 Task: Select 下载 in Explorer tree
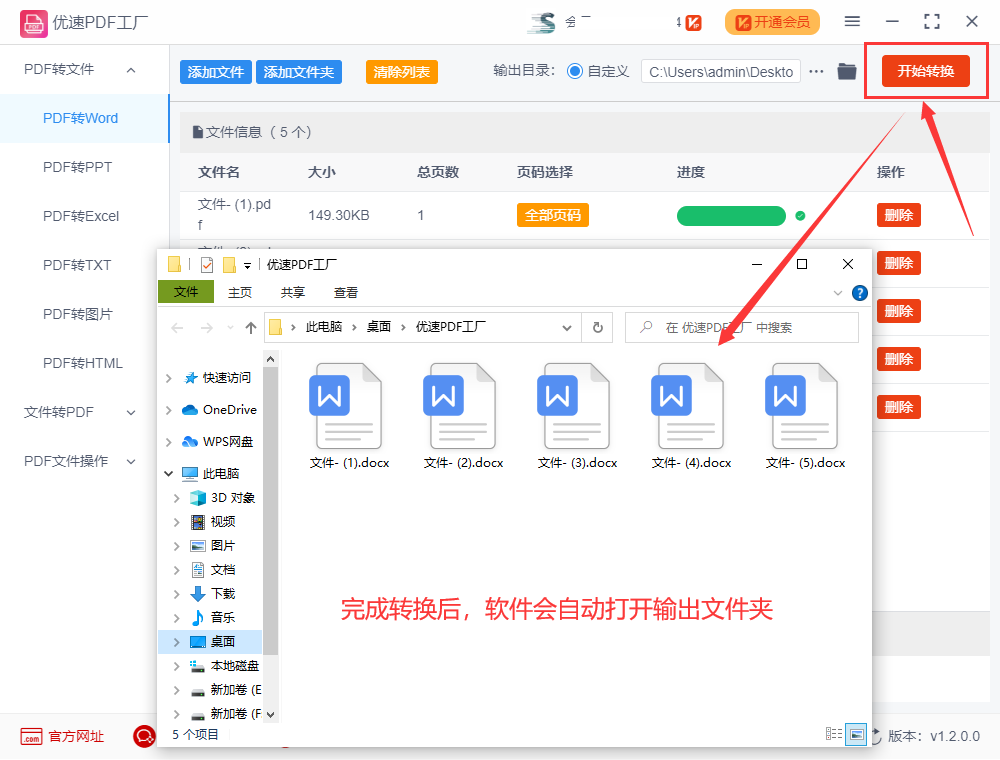[x=223, y=594]
